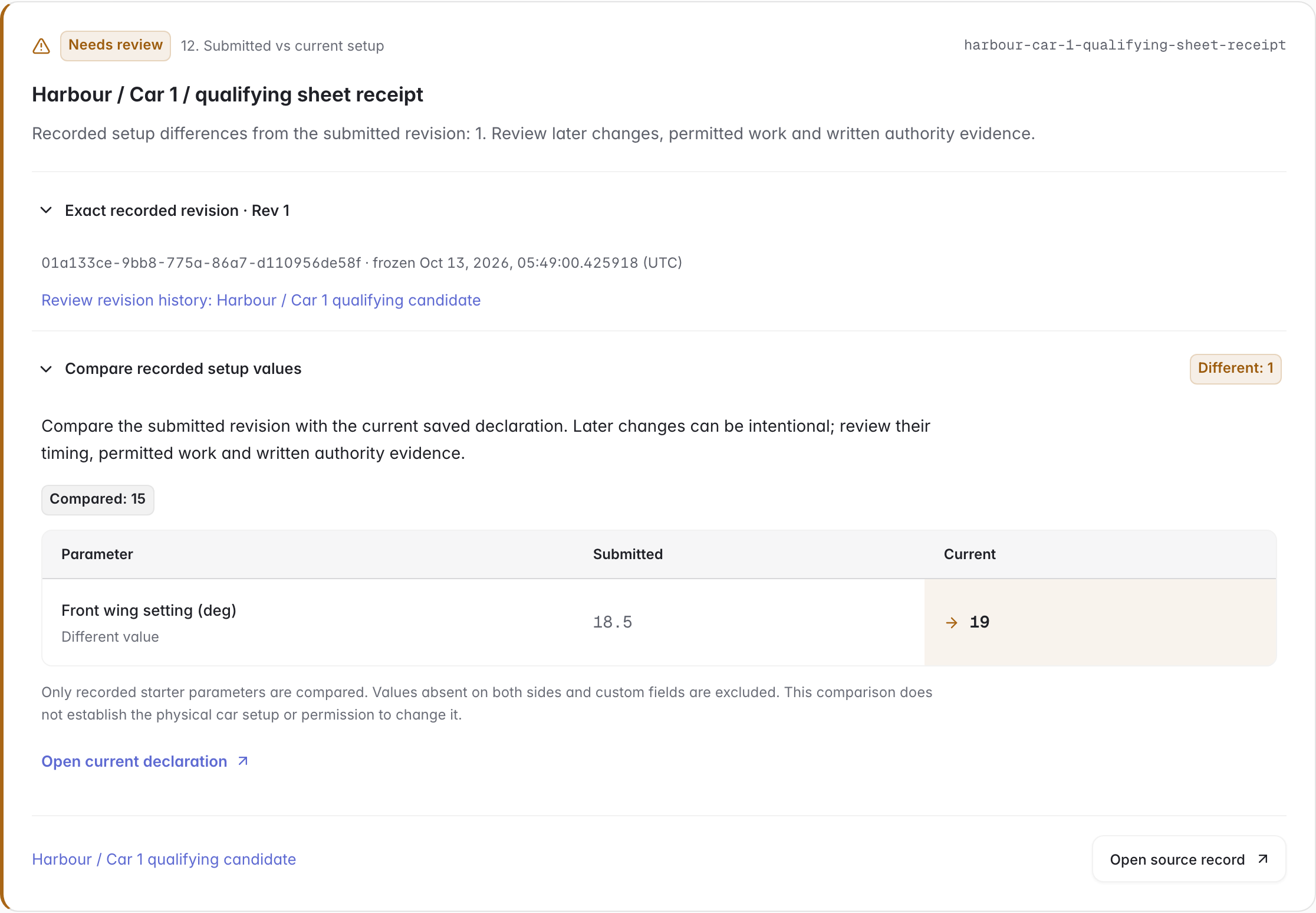Open the Review revision history link
The image size is (1316, 913).
click(x=261, y=300)
